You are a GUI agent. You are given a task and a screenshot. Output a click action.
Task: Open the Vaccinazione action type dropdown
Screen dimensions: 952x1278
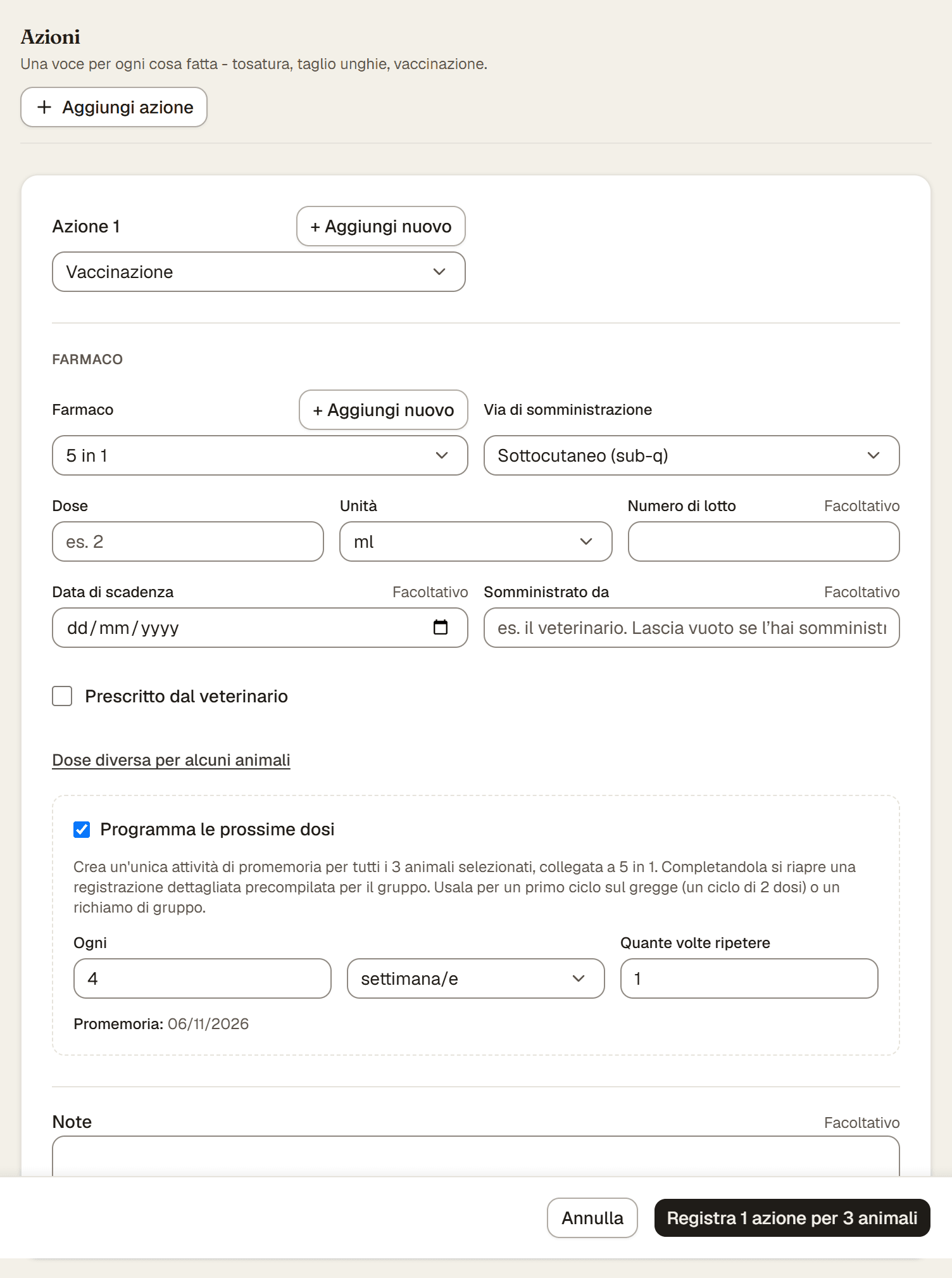tap(259, 272)
